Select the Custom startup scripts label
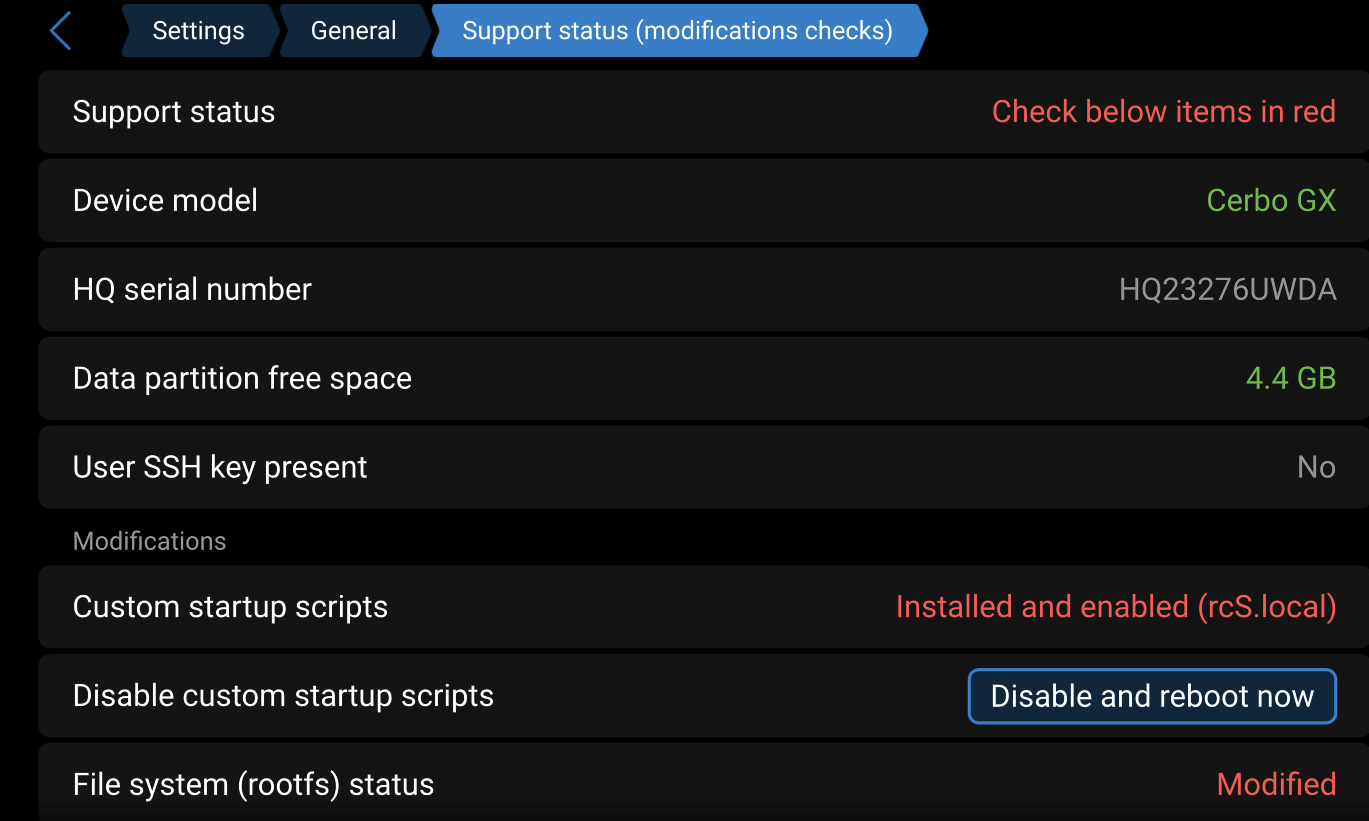This screenshot has width=1369, height=821. (x=230, y=607)
